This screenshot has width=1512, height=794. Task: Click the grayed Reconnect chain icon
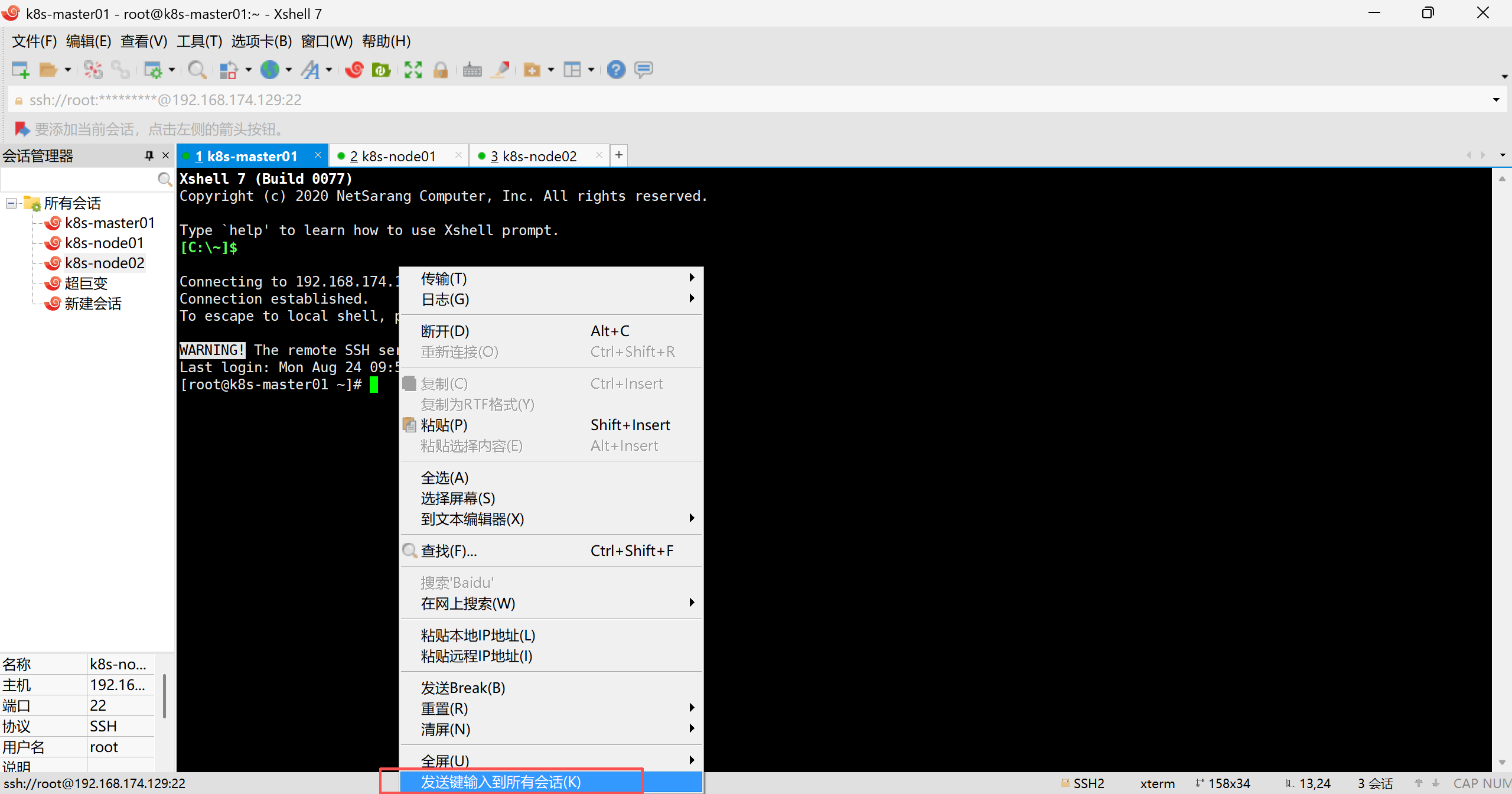pyautogui.click(x=120, y=70)
